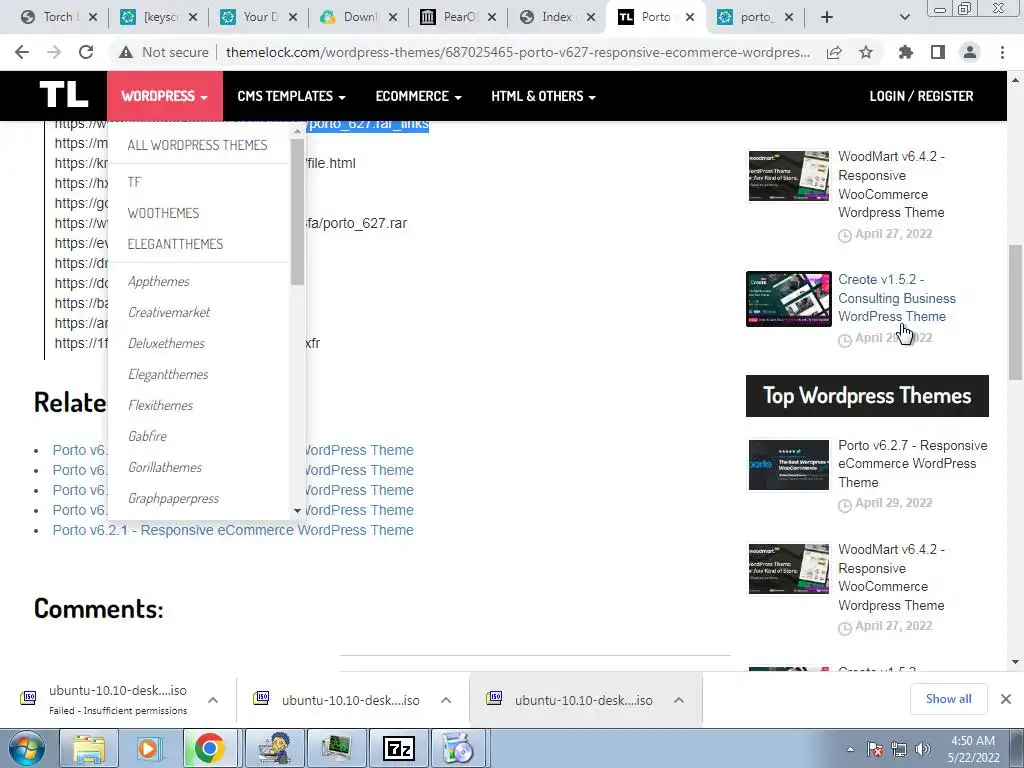Select ELEGANTTHEMES uppercase menu entry
The height and width of the screenshot is (768, 1024).
175,244
